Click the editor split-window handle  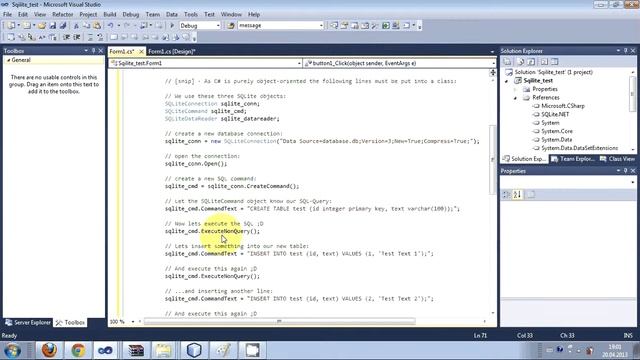point(493,73)
